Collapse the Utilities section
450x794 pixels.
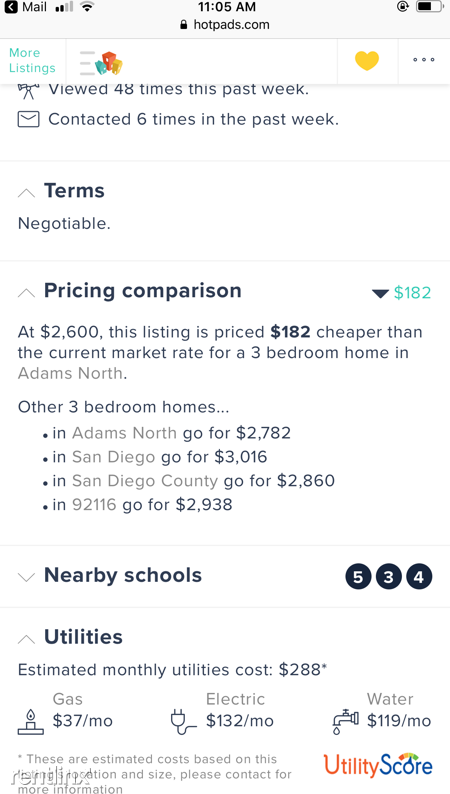click(x=26, y=639)
